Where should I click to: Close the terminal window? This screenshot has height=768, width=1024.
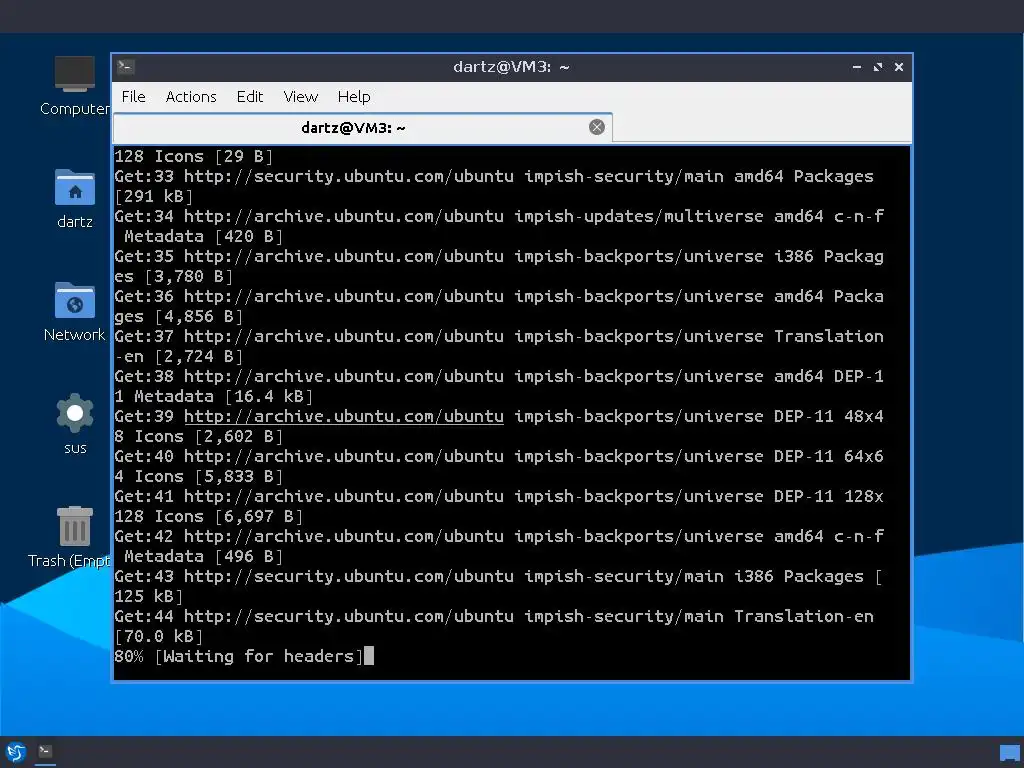(x=899, y=67)
